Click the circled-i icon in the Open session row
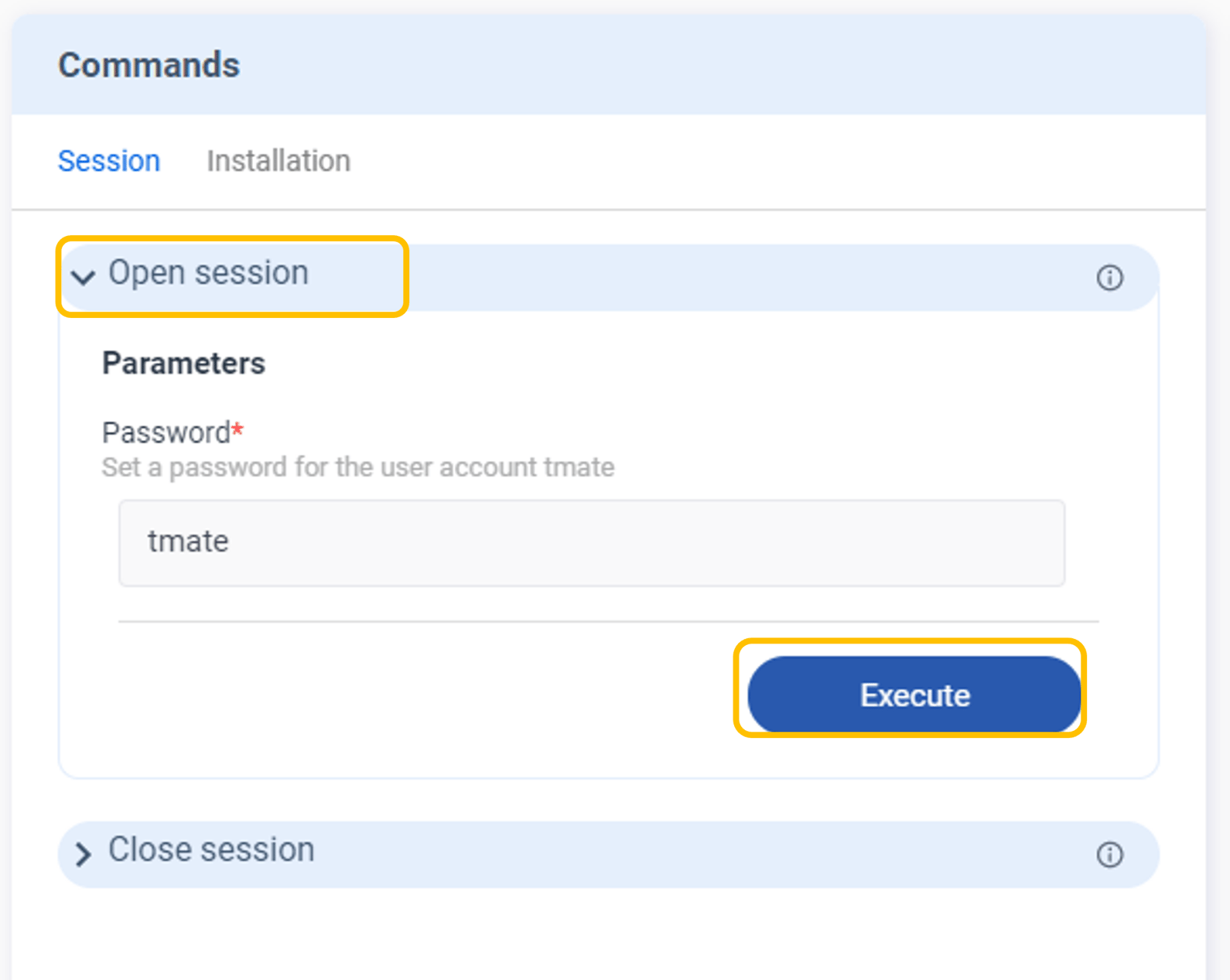Screen dimensions: 1230x980 pos(1109,278)
